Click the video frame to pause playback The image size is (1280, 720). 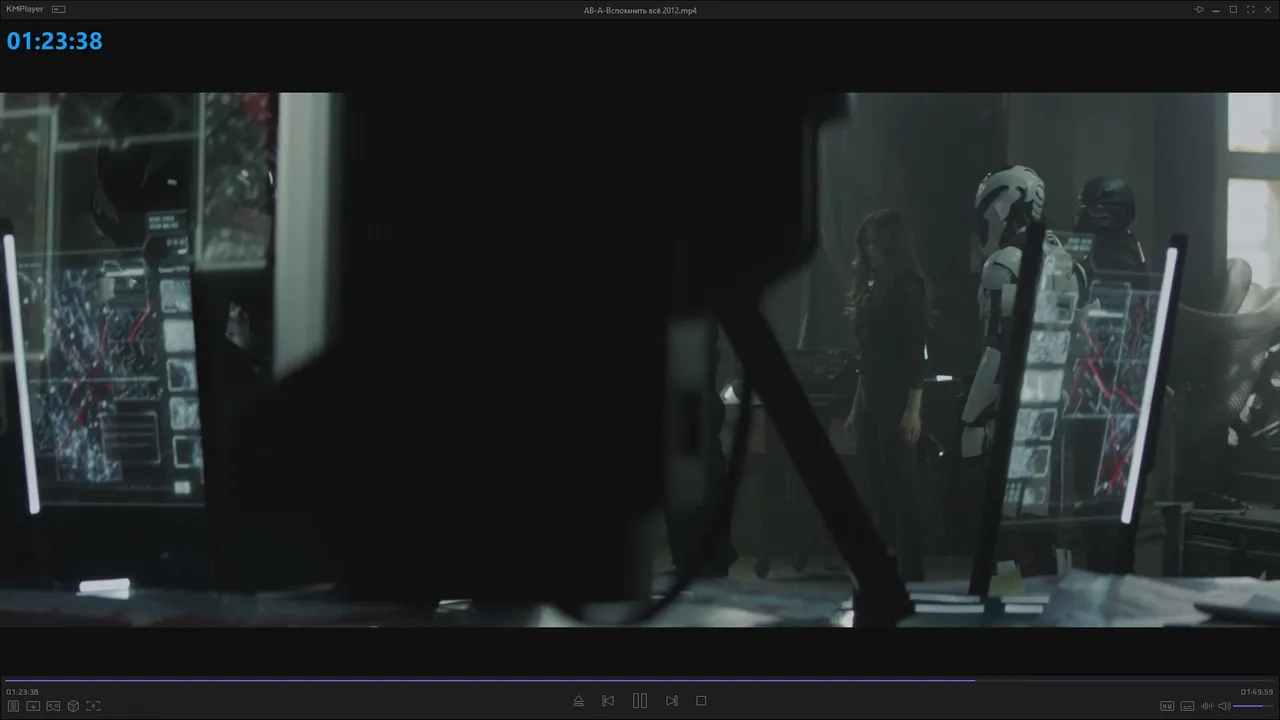click(640, 360)
